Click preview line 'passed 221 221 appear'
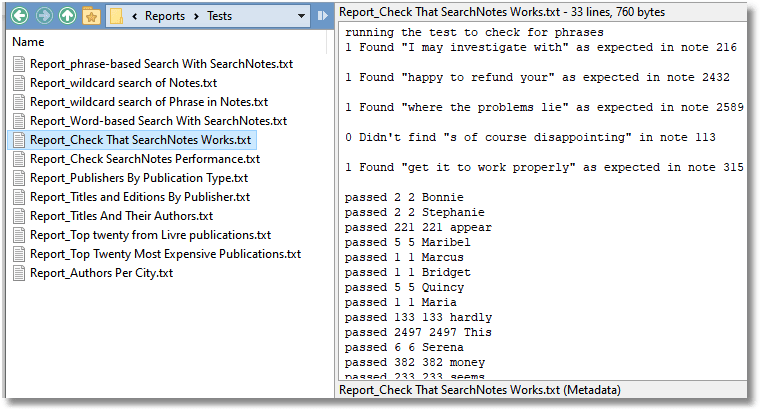761x412 pixels. point(418,228)
